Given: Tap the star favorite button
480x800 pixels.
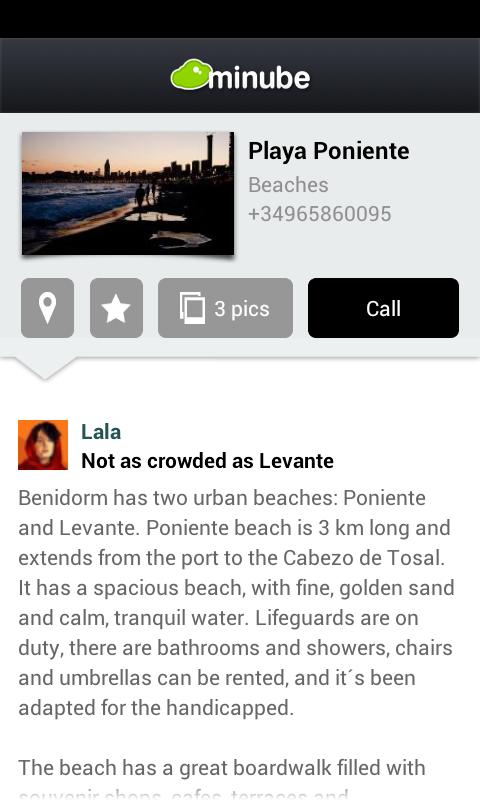Looking at the screenshot, I should (116, 308).
